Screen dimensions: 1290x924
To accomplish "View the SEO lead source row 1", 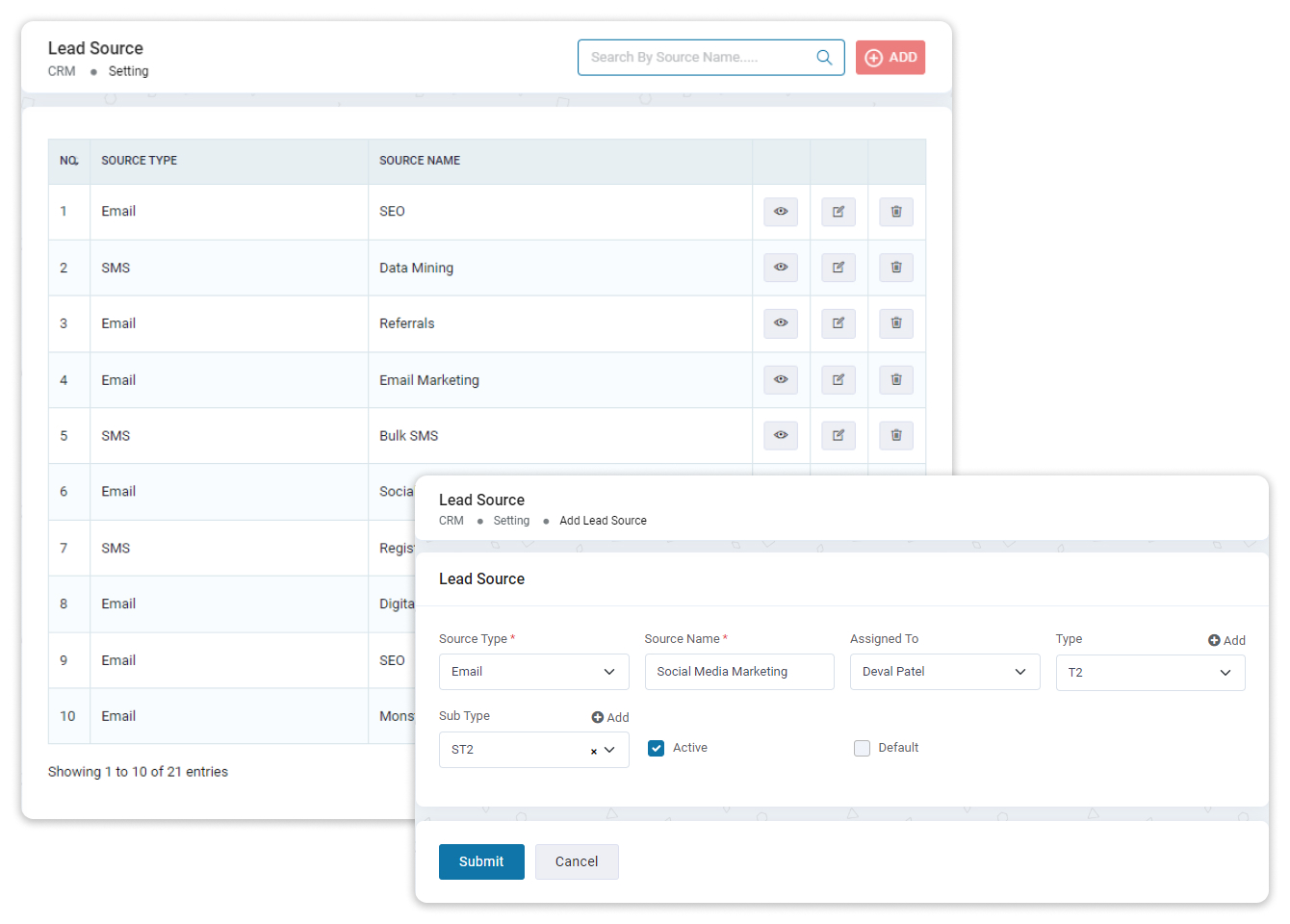I will coord(781,212).
